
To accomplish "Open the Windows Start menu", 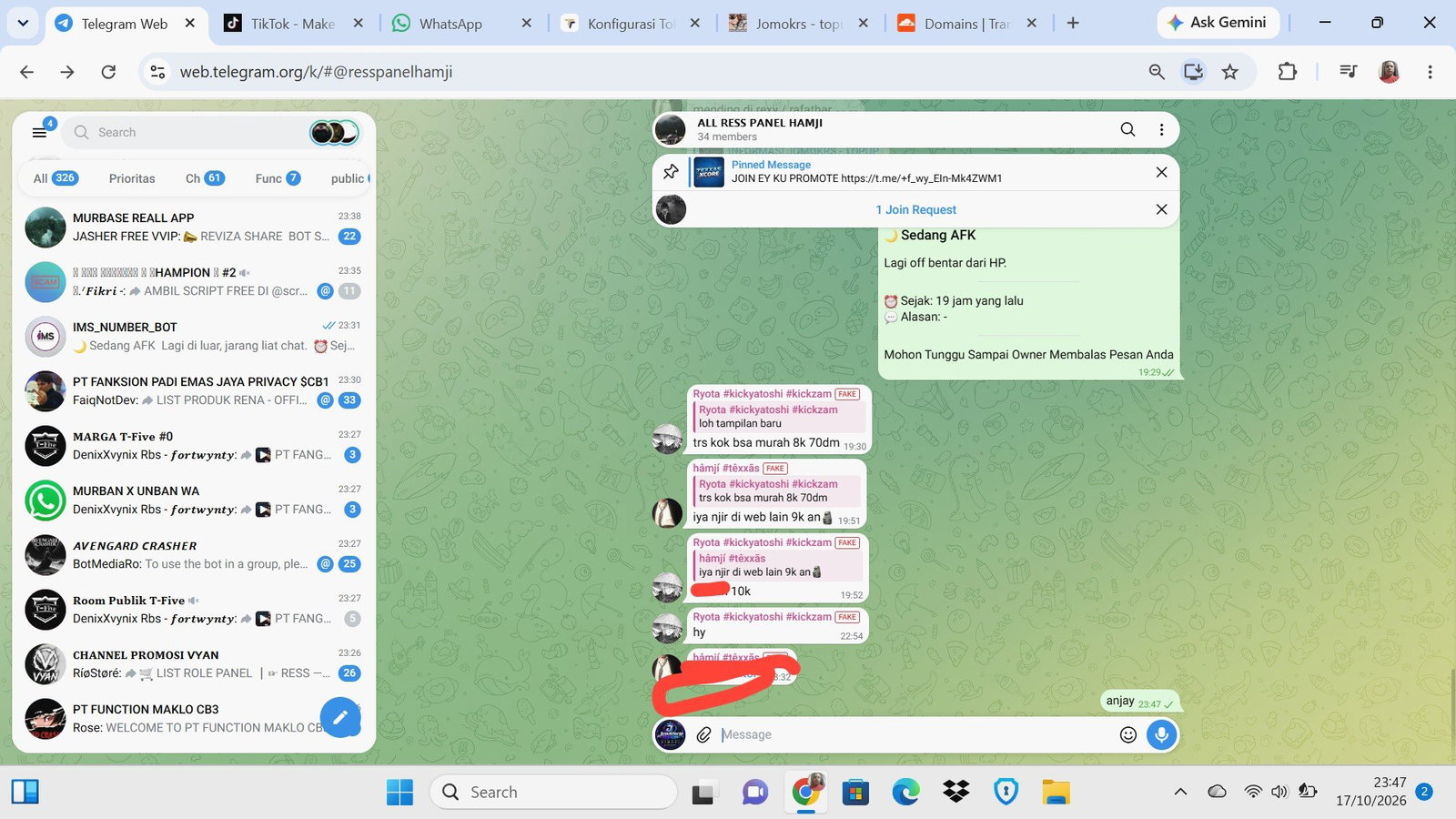I will click(399, 793).
